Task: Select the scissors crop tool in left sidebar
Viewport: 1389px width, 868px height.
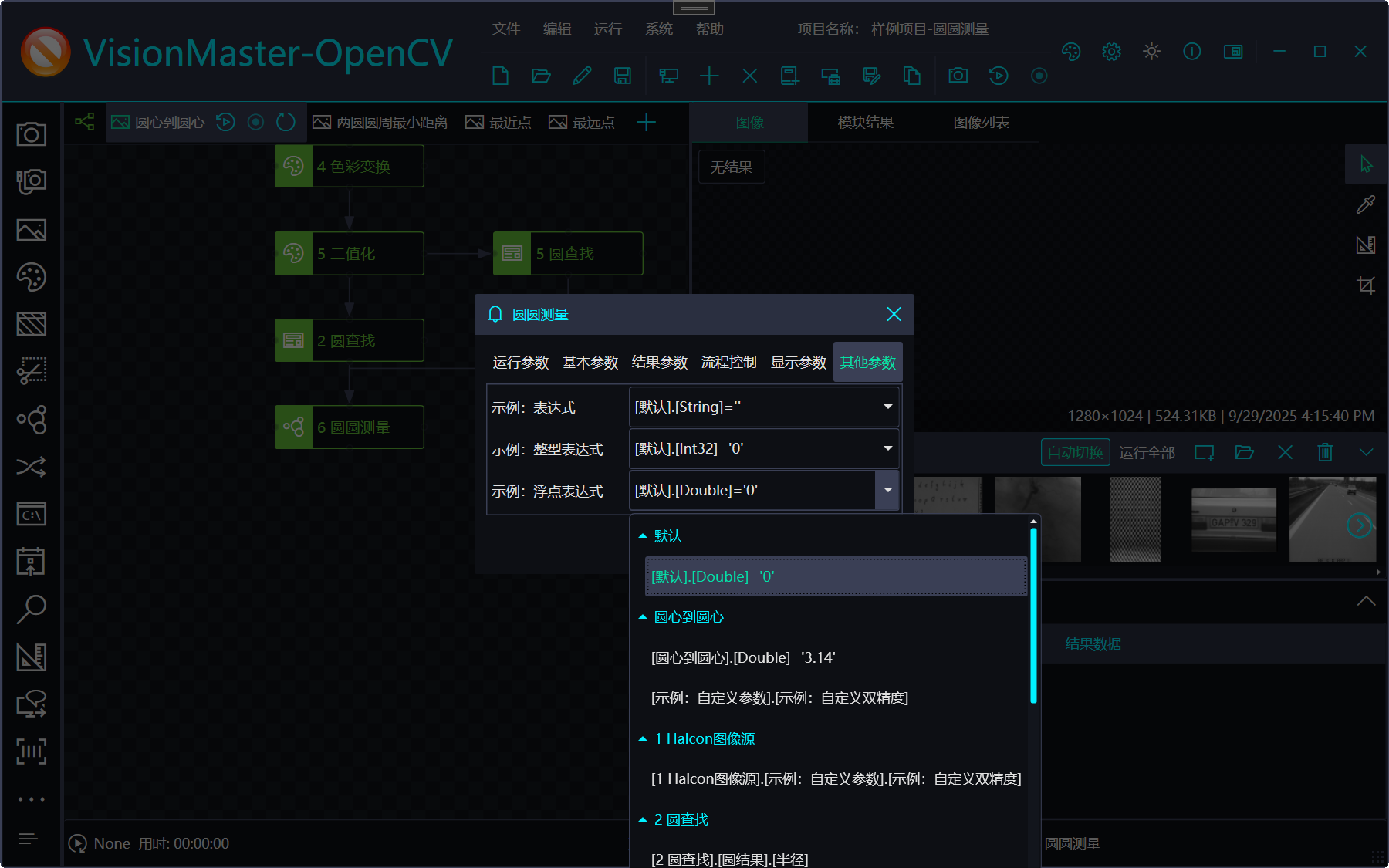Action: click(x=31, y=371)
